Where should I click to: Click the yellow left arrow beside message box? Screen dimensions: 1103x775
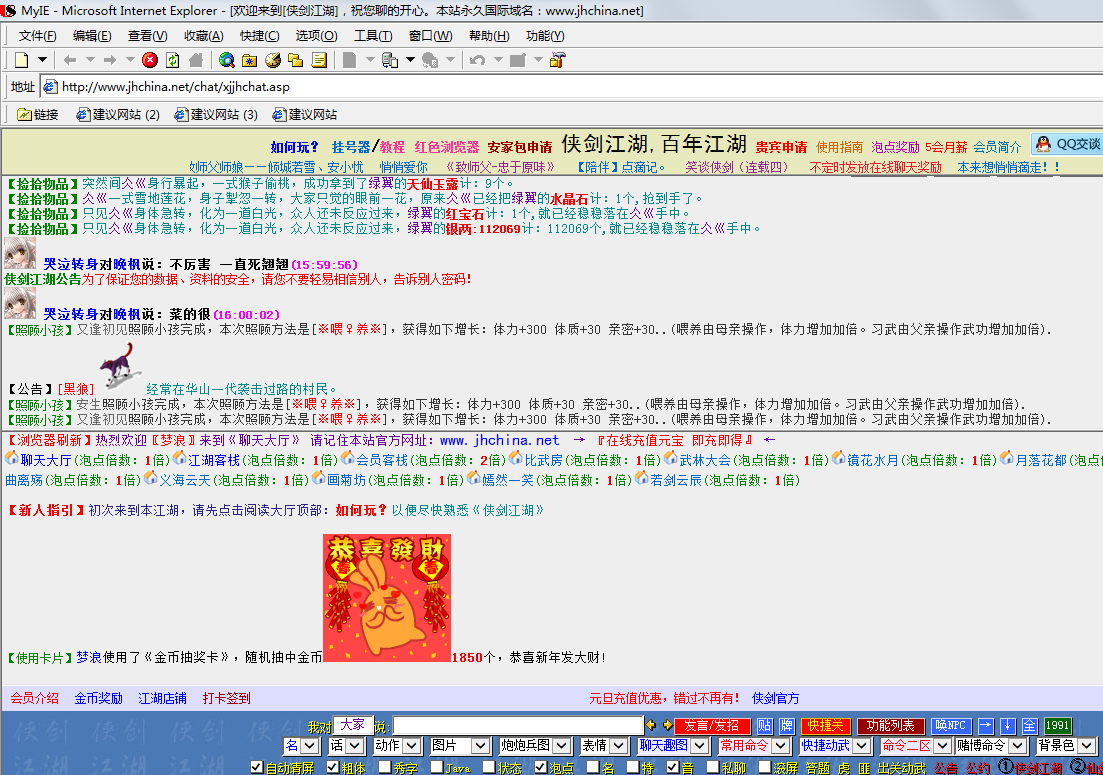coord(651,725)
